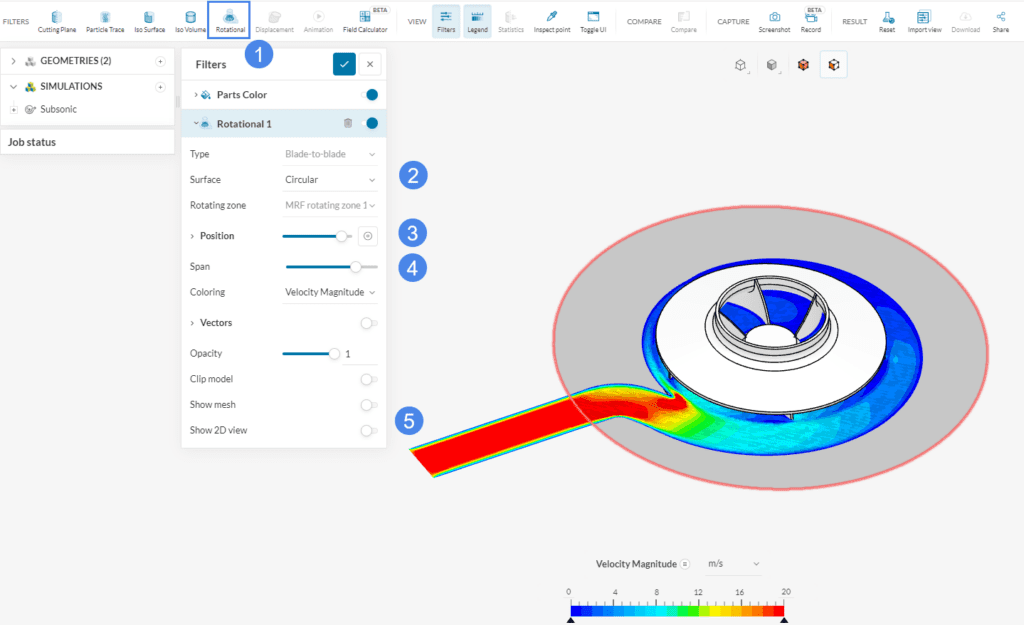
Task: Select the Cutting Plane filter tool
Action: click(57, 18)
